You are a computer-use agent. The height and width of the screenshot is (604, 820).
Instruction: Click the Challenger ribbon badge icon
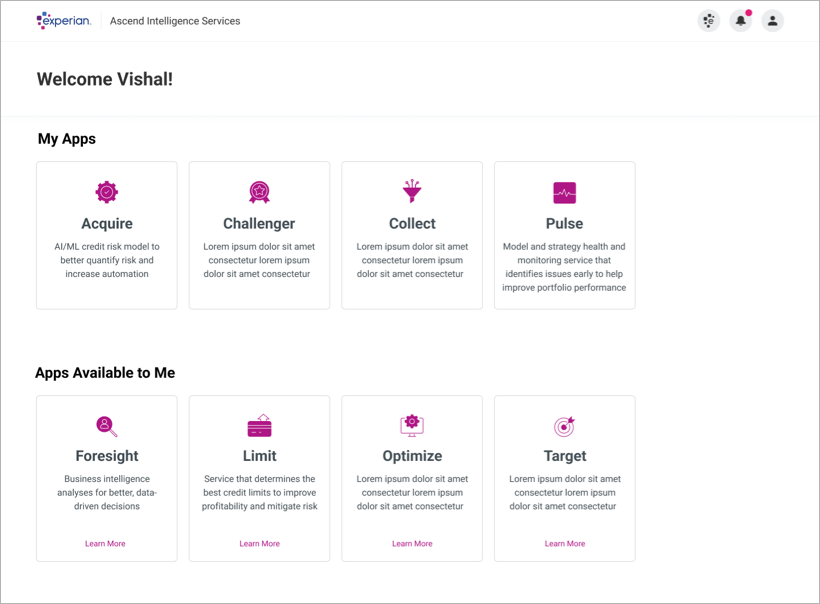[259, 192]
